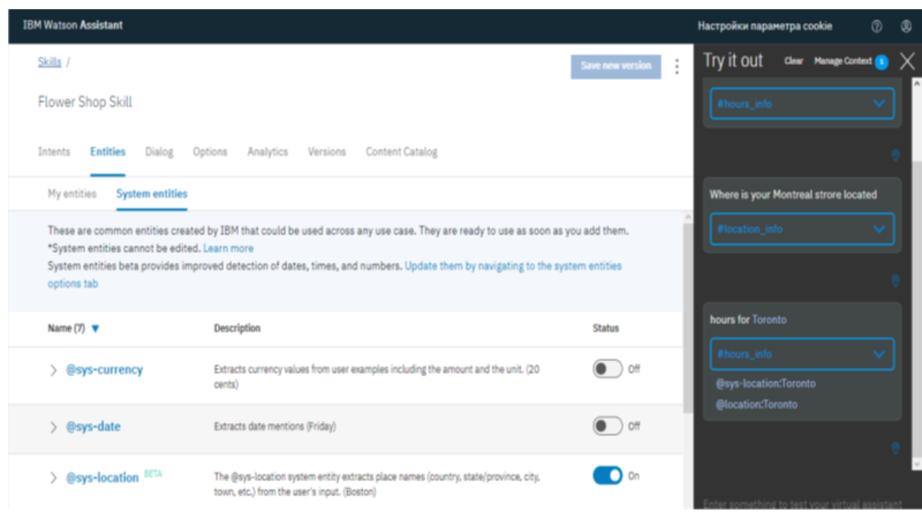Close the Try it out panel
Viewport: 922px width, 519px height.
(x=907, y=62)
